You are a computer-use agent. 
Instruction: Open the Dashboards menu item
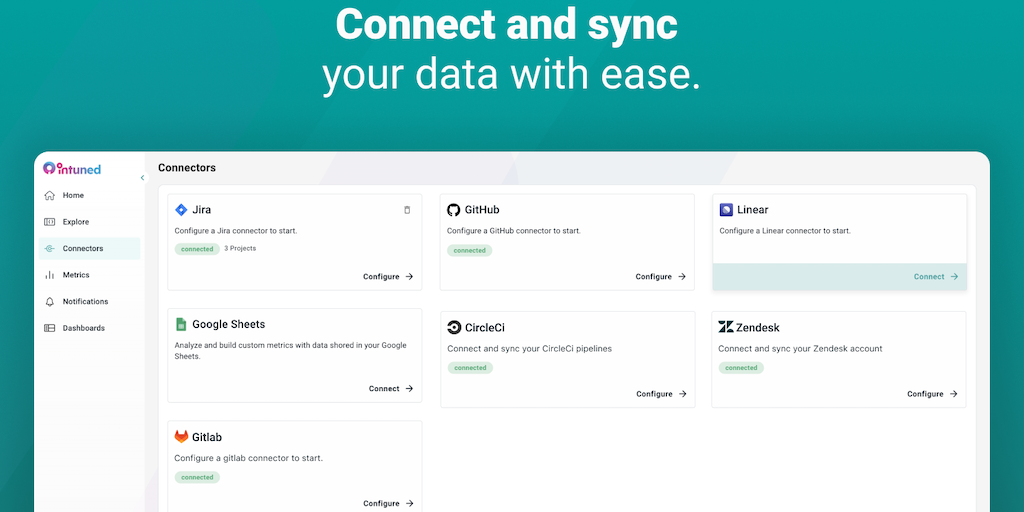[x=89, y=328]
